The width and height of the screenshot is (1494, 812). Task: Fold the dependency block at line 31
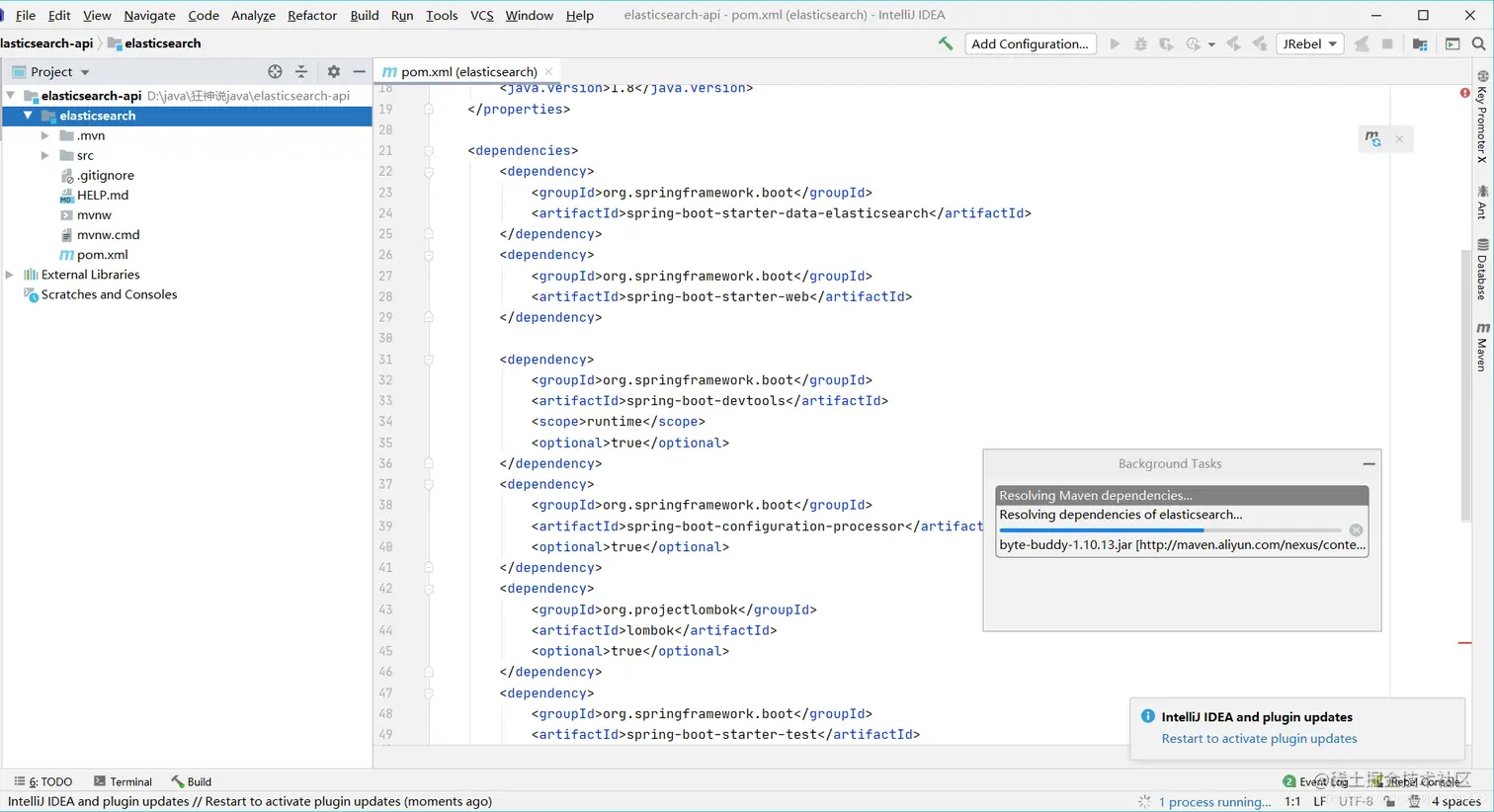click(x=429, y=360)
